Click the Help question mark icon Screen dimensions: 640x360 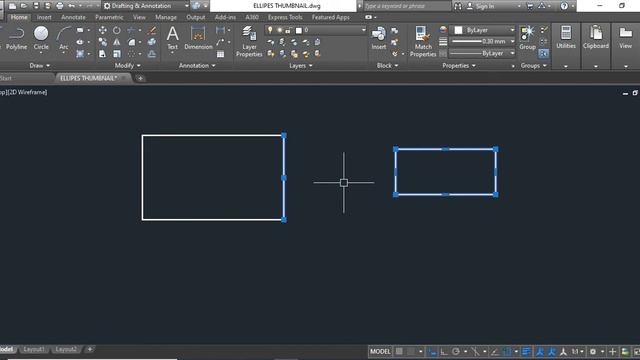point(564,6)
